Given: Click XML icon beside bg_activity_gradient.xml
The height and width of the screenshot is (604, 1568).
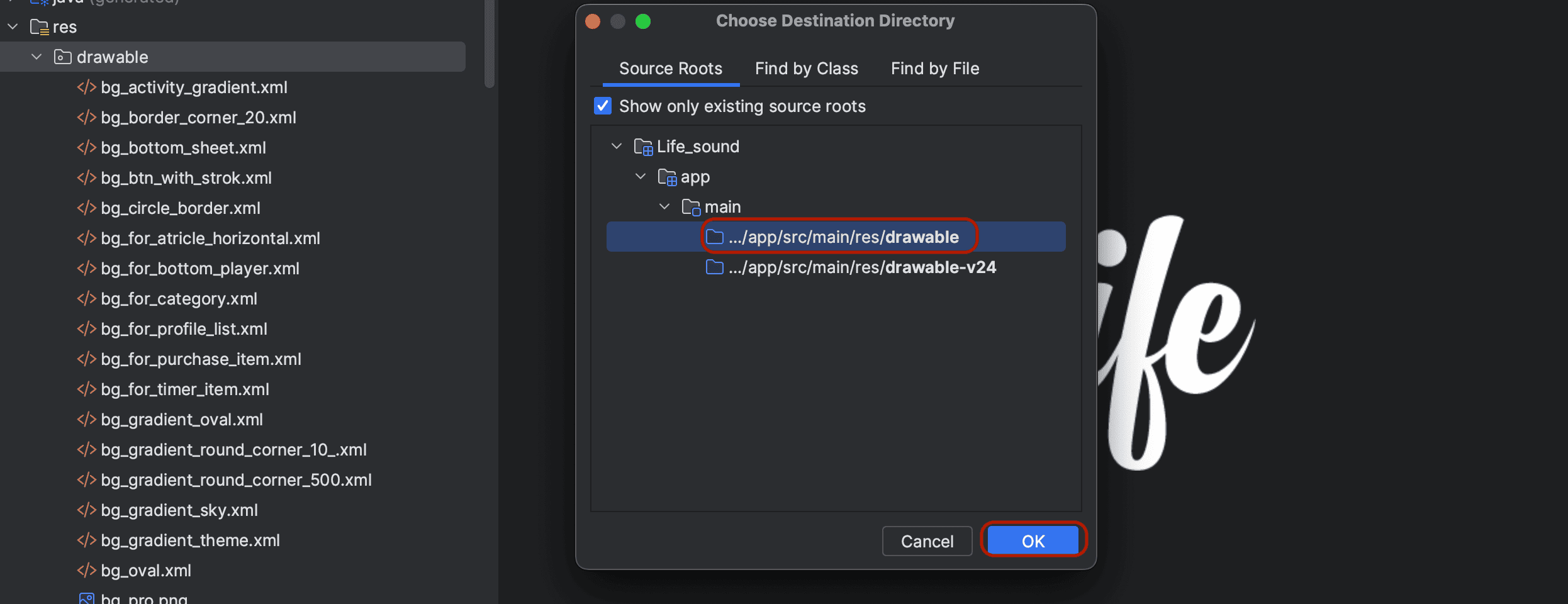Looking at the screenshot, I should click(86, 87).
